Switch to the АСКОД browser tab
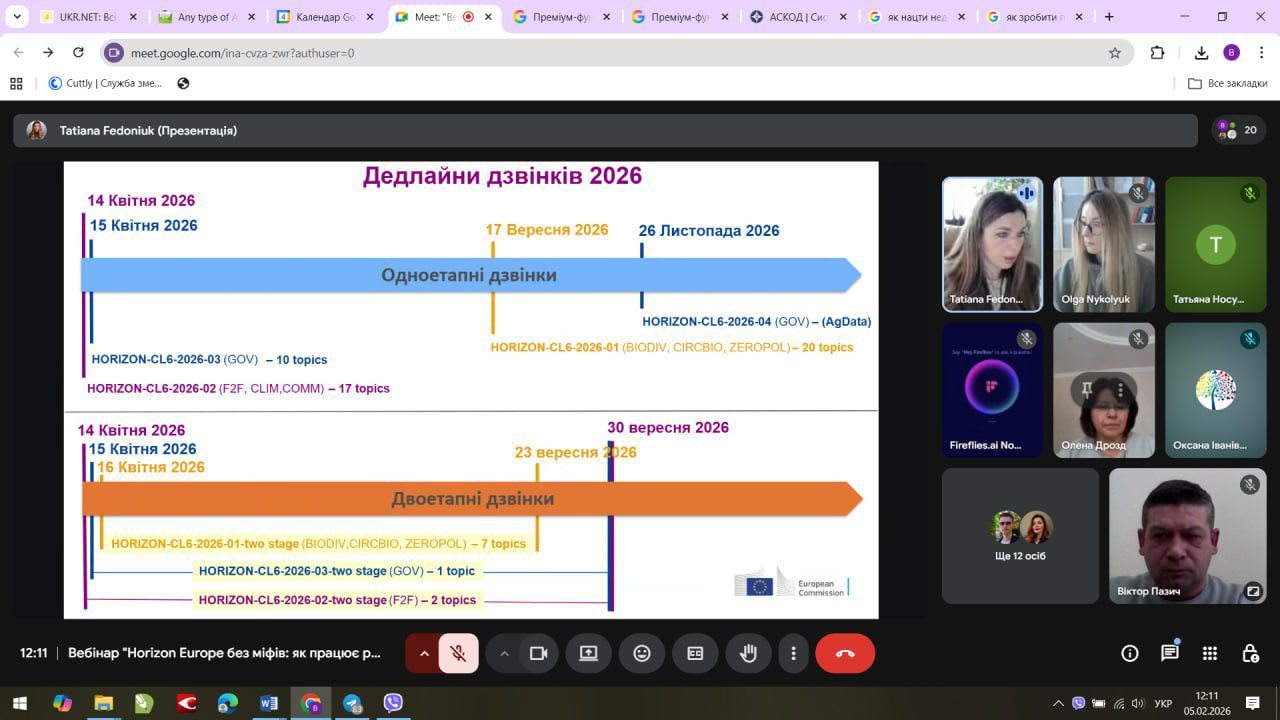 pyautogui.click(x=798, y=17)
